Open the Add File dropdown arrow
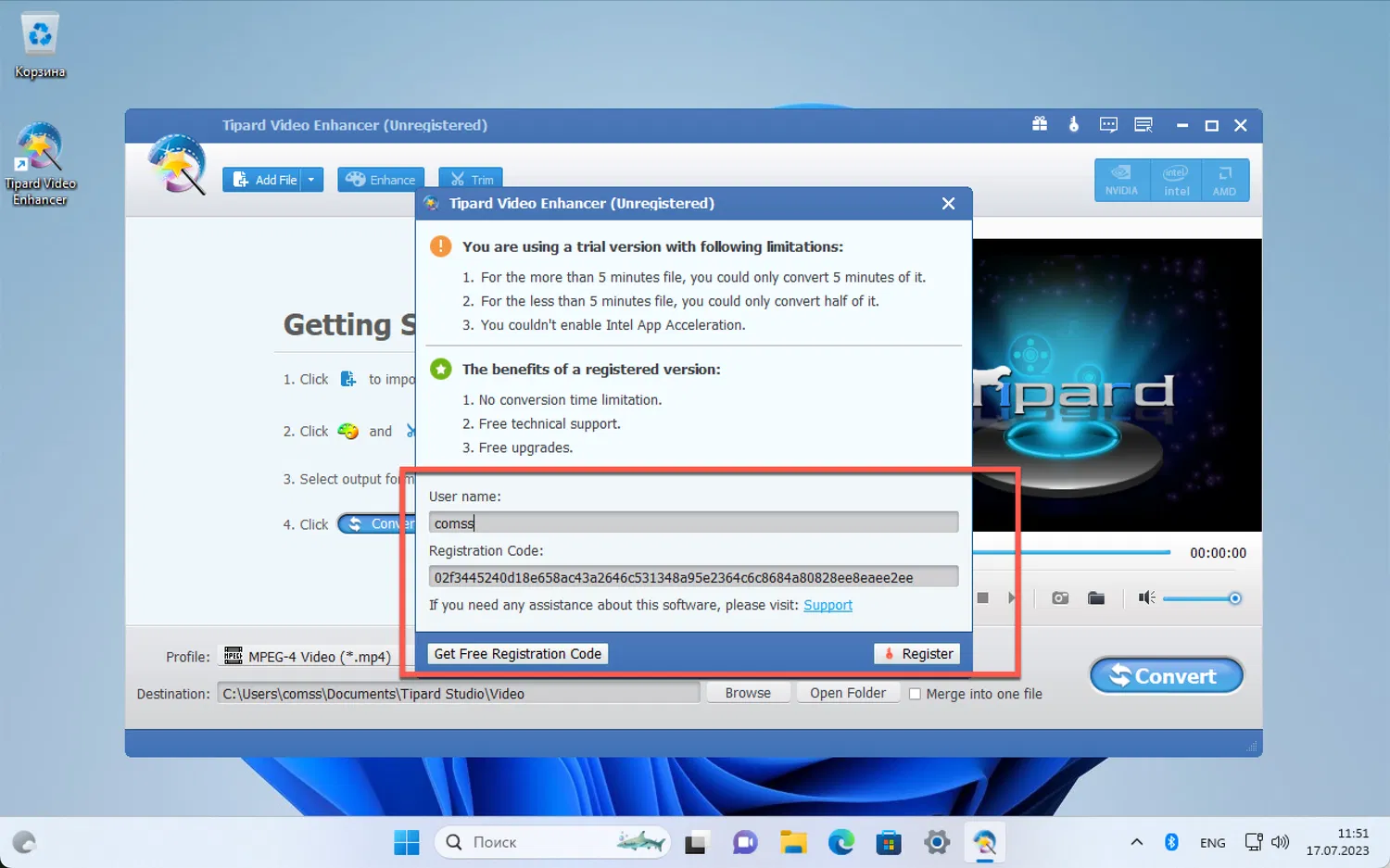The width and height of the screenshot is (1390, 868). click(311, 180)
